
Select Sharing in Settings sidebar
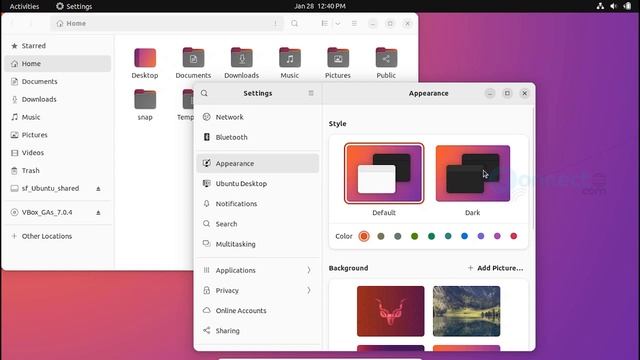[258, 331]
